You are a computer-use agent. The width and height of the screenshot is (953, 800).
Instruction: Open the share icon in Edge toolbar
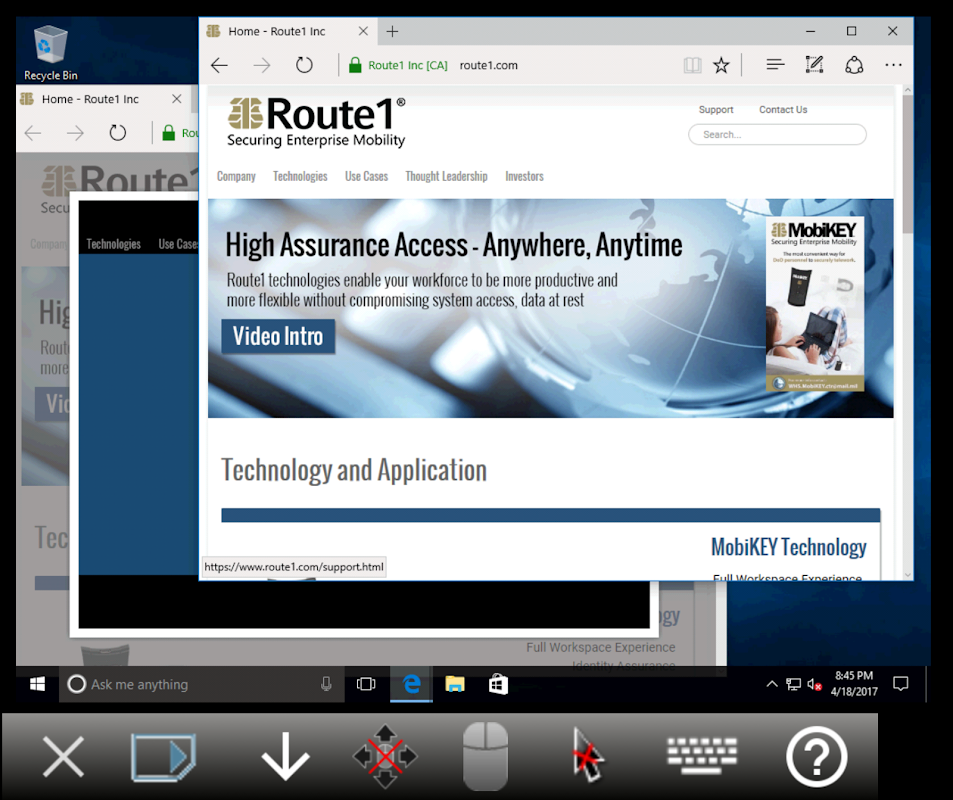coord(854,64)
